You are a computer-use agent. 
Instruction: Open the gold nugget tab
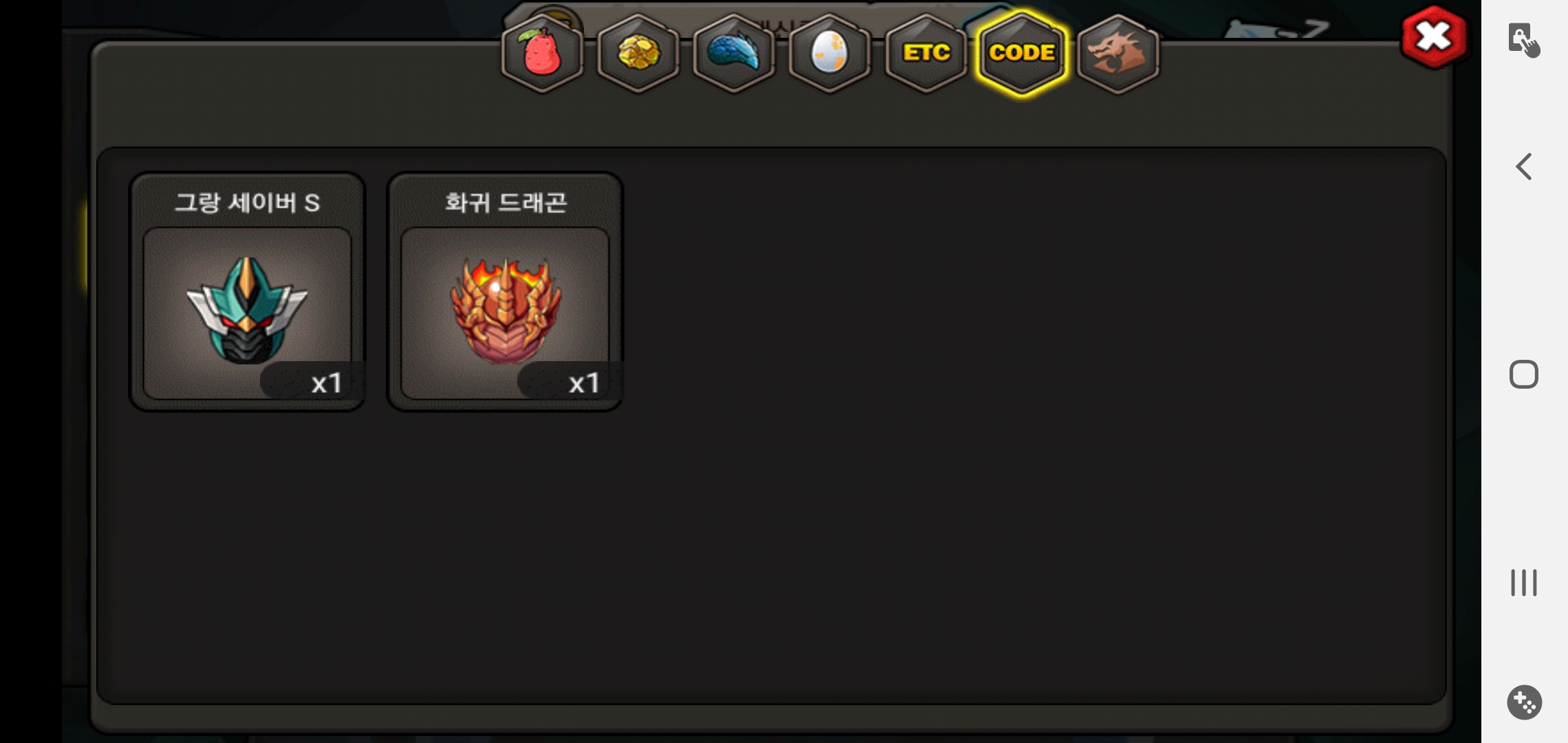638,53
